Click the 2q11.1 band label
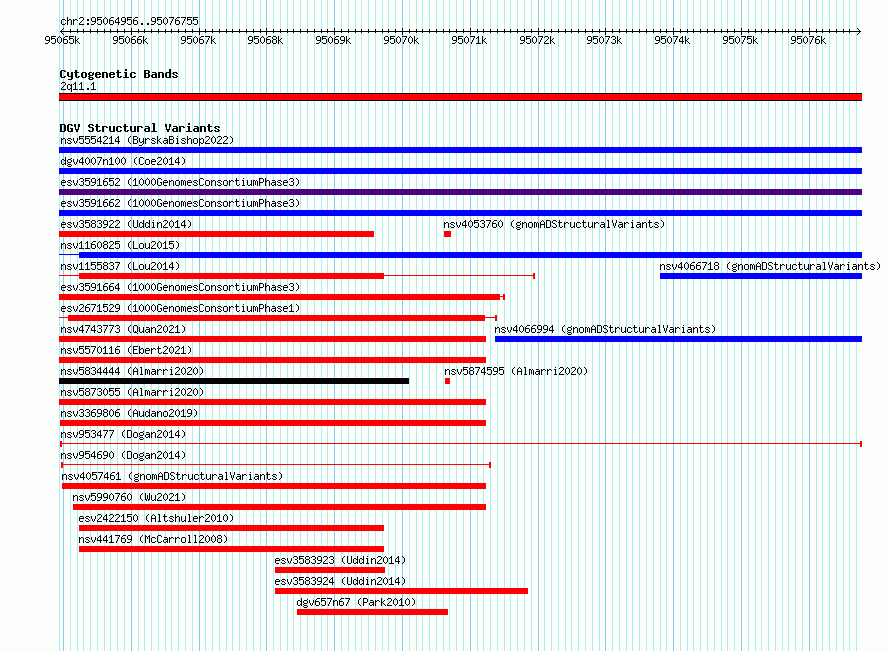This screenshot has height=651, width=890. (x=78, y=86)
